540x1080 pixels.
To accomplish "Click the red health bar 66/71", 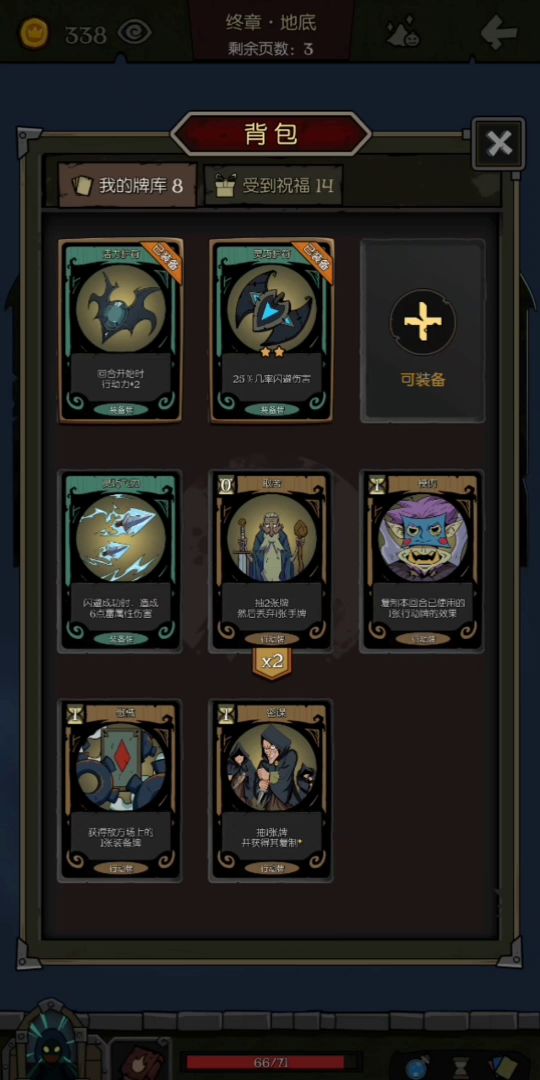I will 271,1061.
